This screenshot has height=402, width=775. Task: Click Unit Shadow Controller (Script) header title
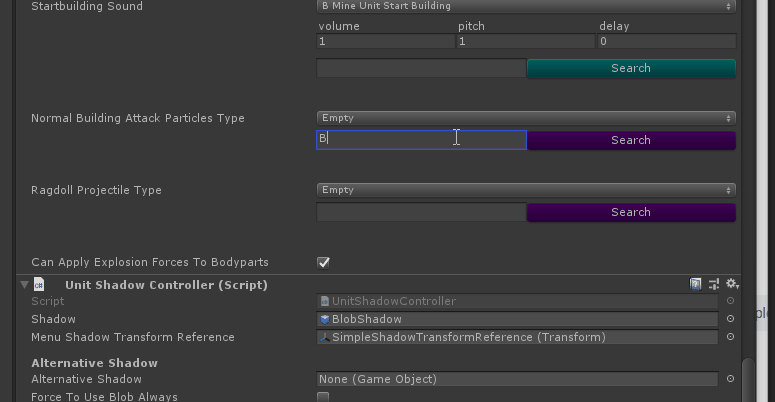click(166, 285)
